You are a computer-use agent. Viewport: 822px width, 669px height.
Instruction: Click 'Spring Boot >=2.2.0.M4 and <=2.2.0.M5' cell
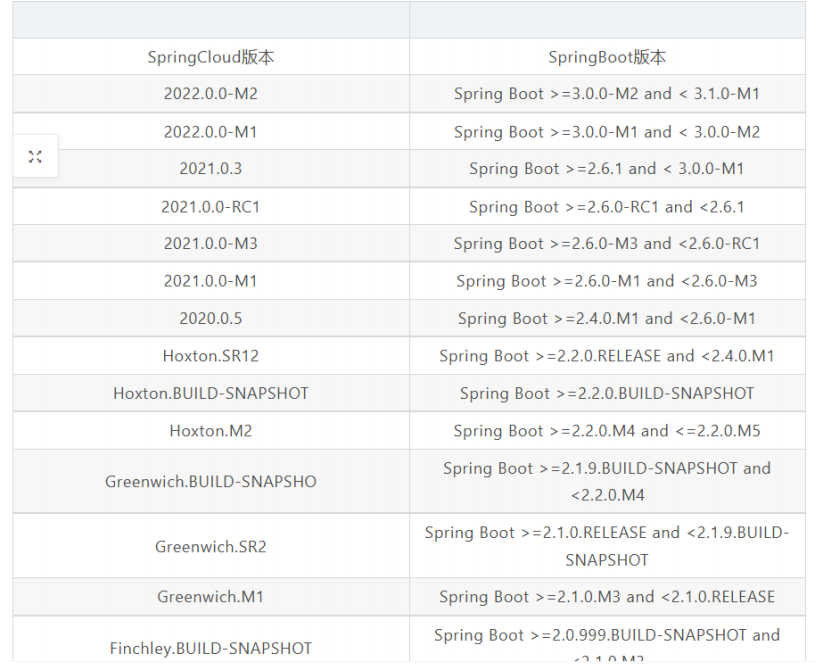coord(607,431)
